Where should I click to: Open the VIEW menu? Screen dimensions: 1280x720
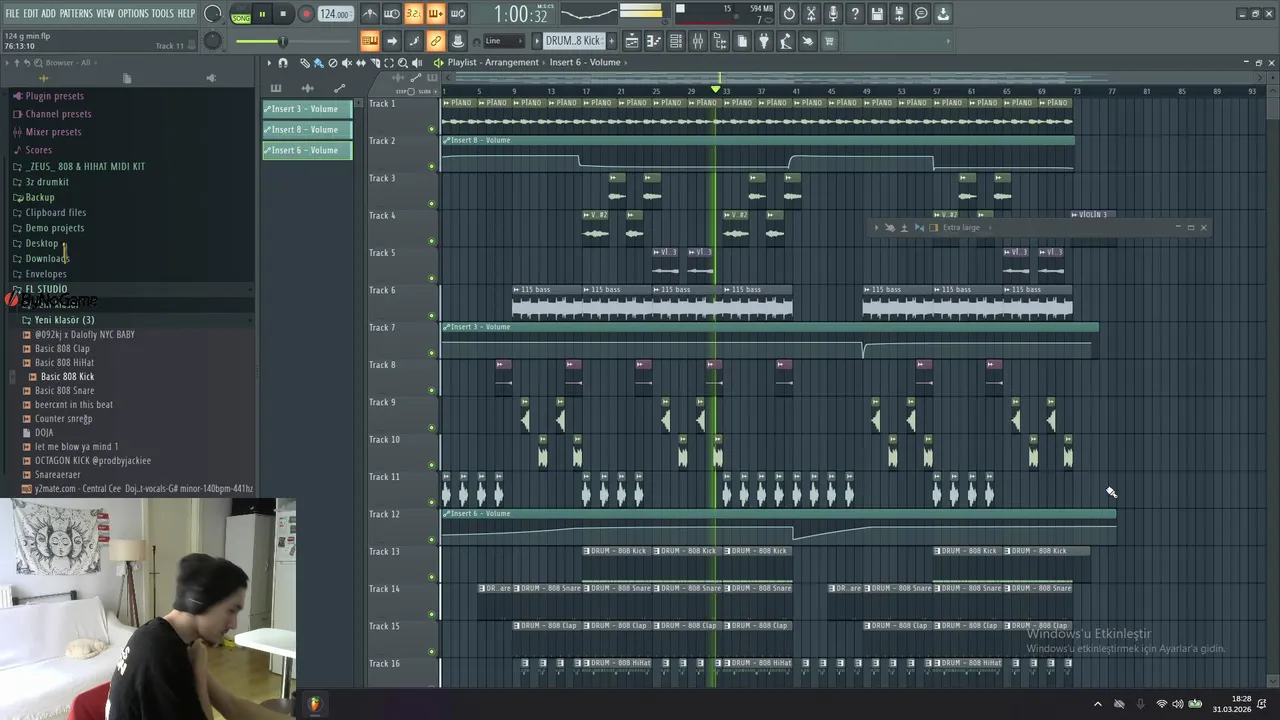coord(105,13)
